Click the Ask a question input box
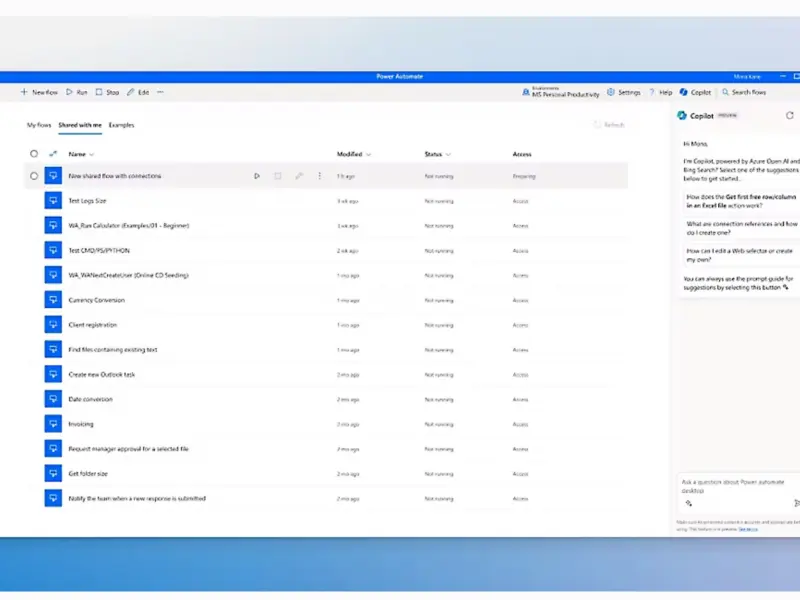 [735, 485]
